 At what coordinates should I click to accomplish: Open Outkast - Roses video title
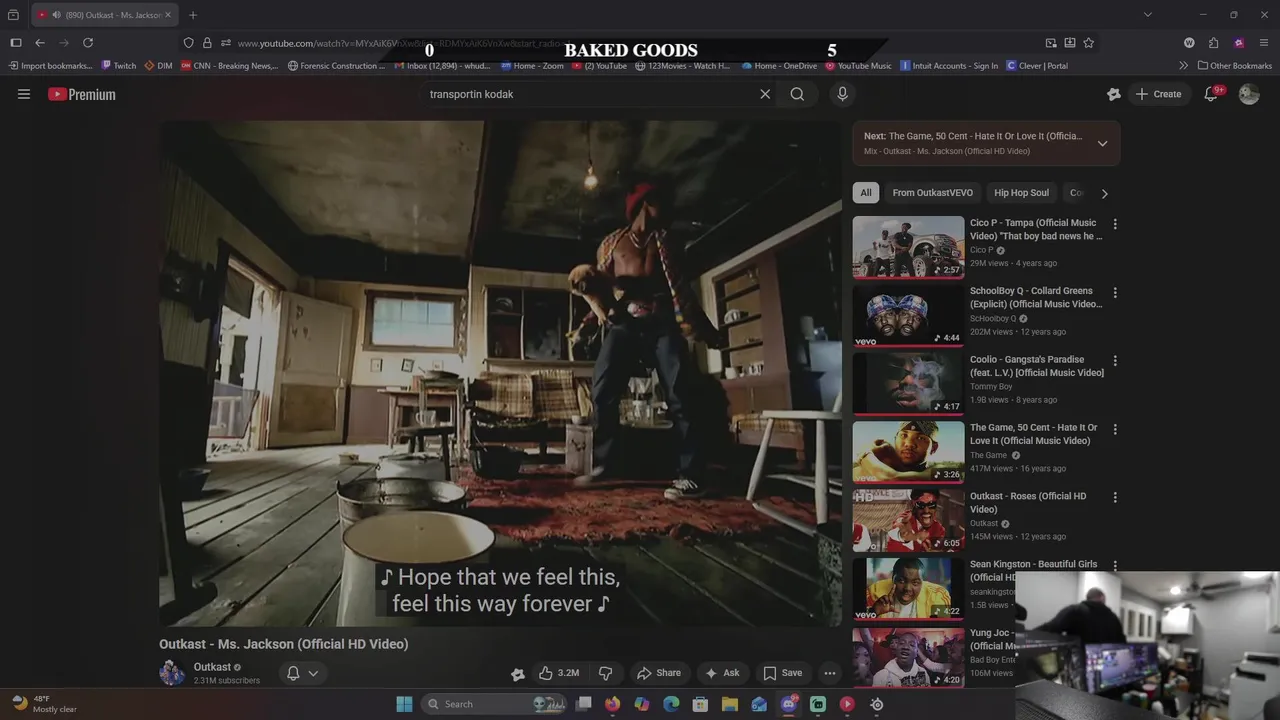pyautogui.click(x=1028, y=502)
